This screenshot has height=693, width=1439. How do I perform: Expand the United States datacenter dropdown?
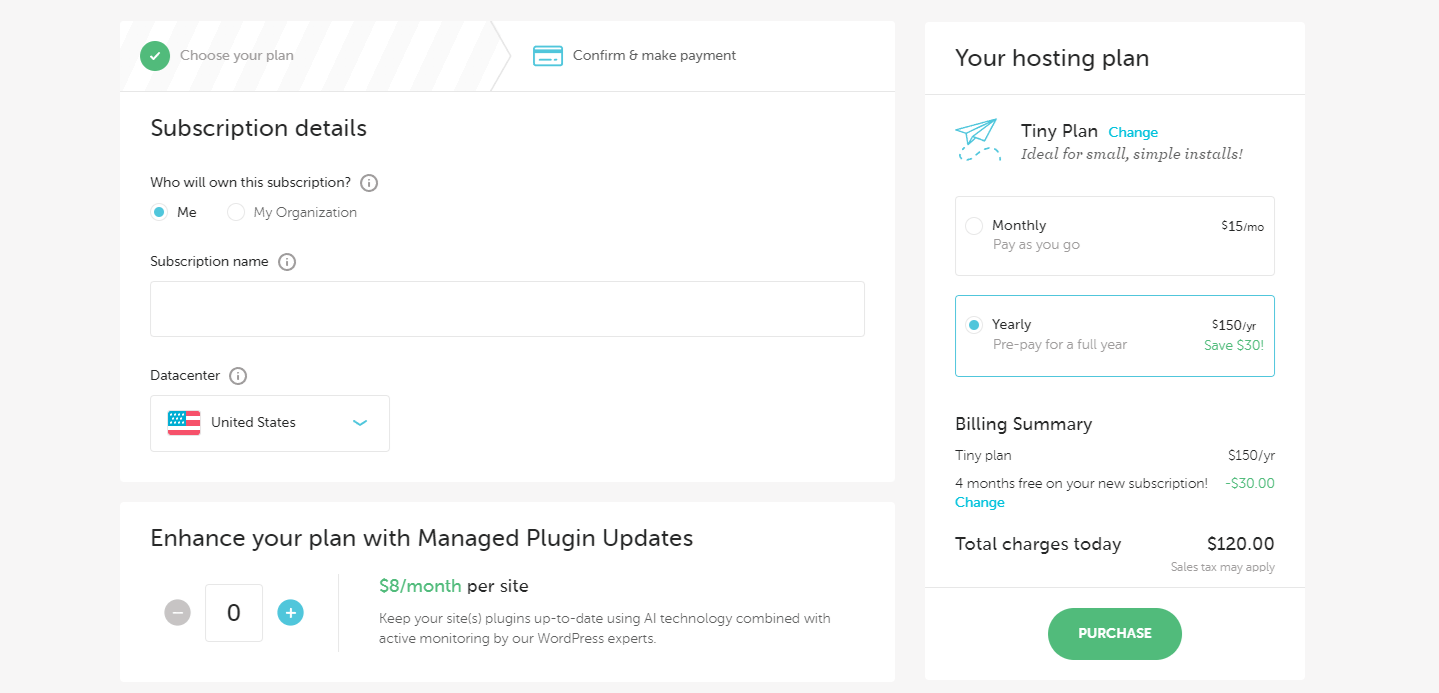click(270, 423)
